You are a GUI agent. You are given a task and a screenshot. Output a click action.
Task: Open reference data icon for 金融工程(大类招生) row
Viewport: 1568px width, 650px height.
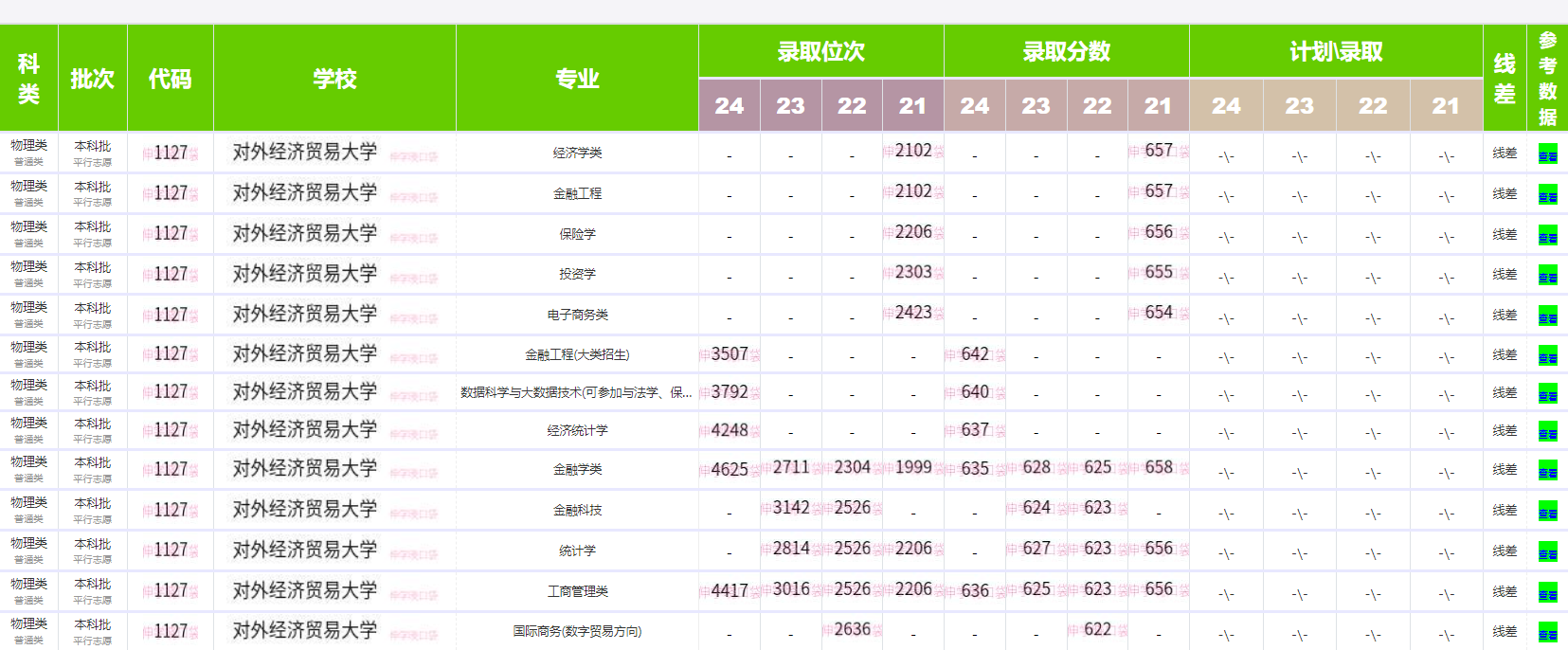(1547, 356)
